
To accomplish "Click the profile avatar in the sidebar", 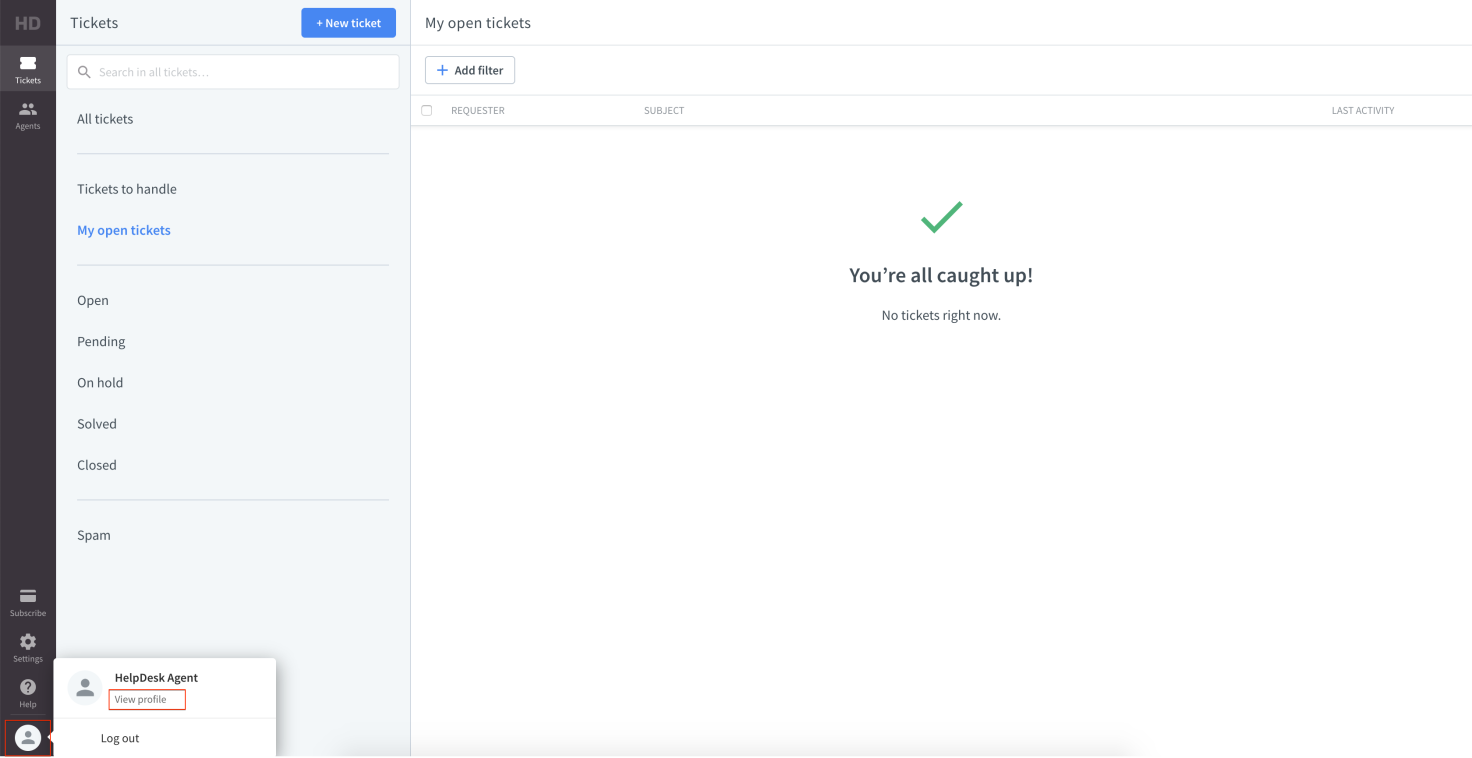I will tap(28, 738).
